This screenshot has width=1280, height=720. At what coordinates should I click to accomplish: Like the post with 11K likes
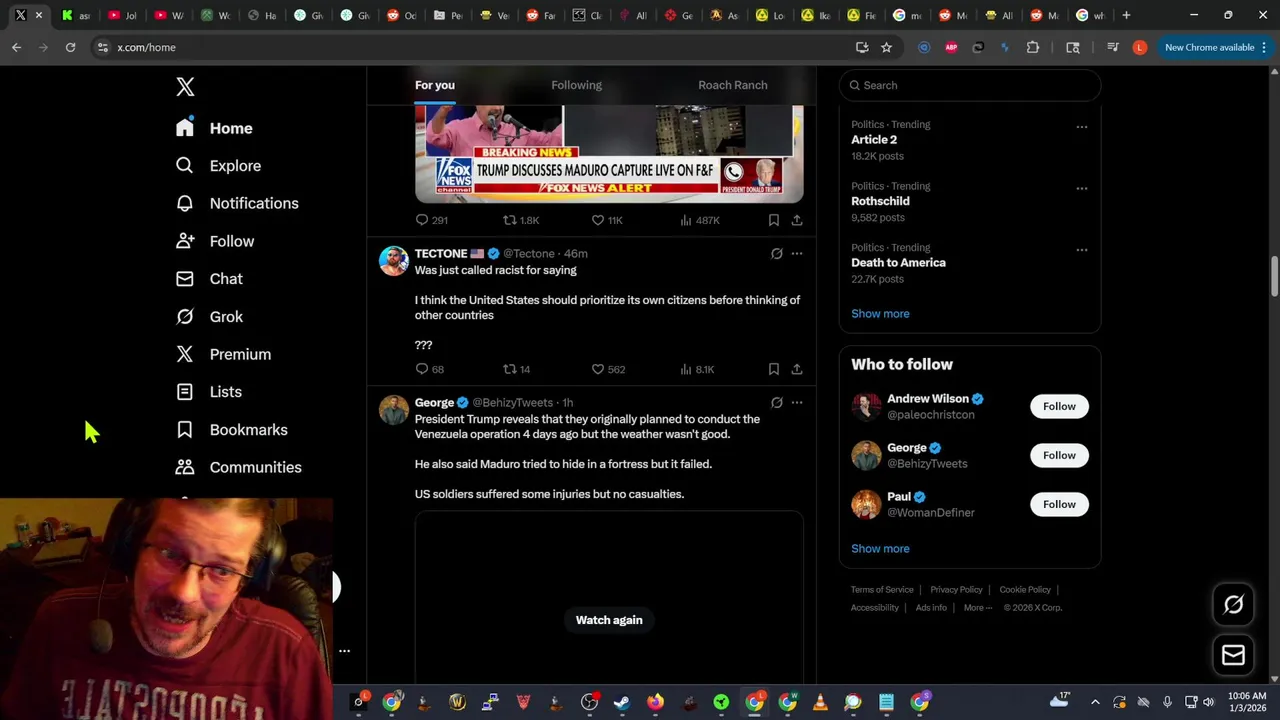point(607,220)
